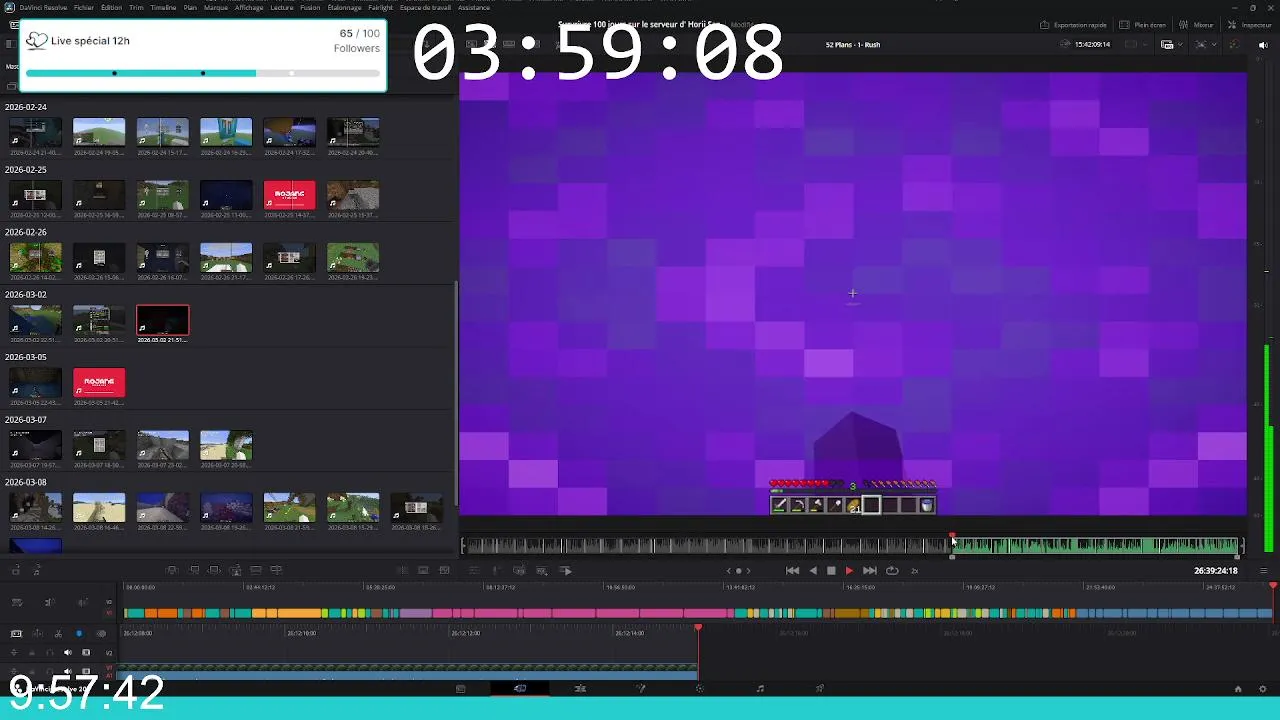
Task: Open the Affichage menu
Action: pyautogui.click(x=249, y=8)
